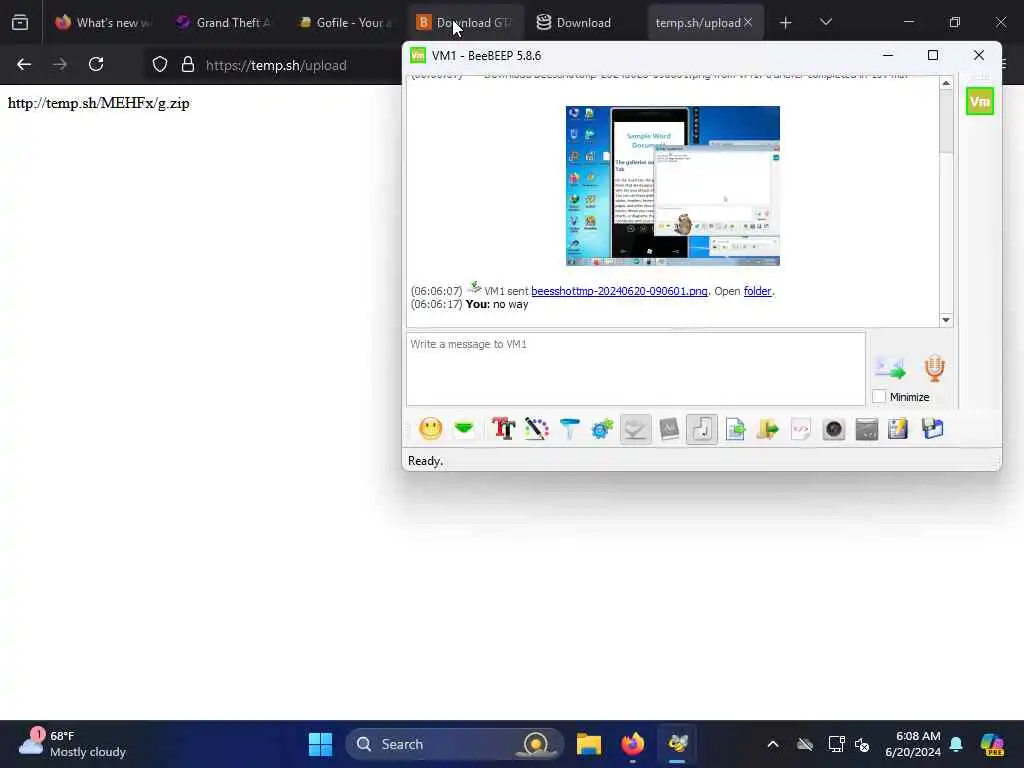This screenshot has height=768, width=1024.
Task: Record a voice message with the microphone icon
Action: coord(935,368)
